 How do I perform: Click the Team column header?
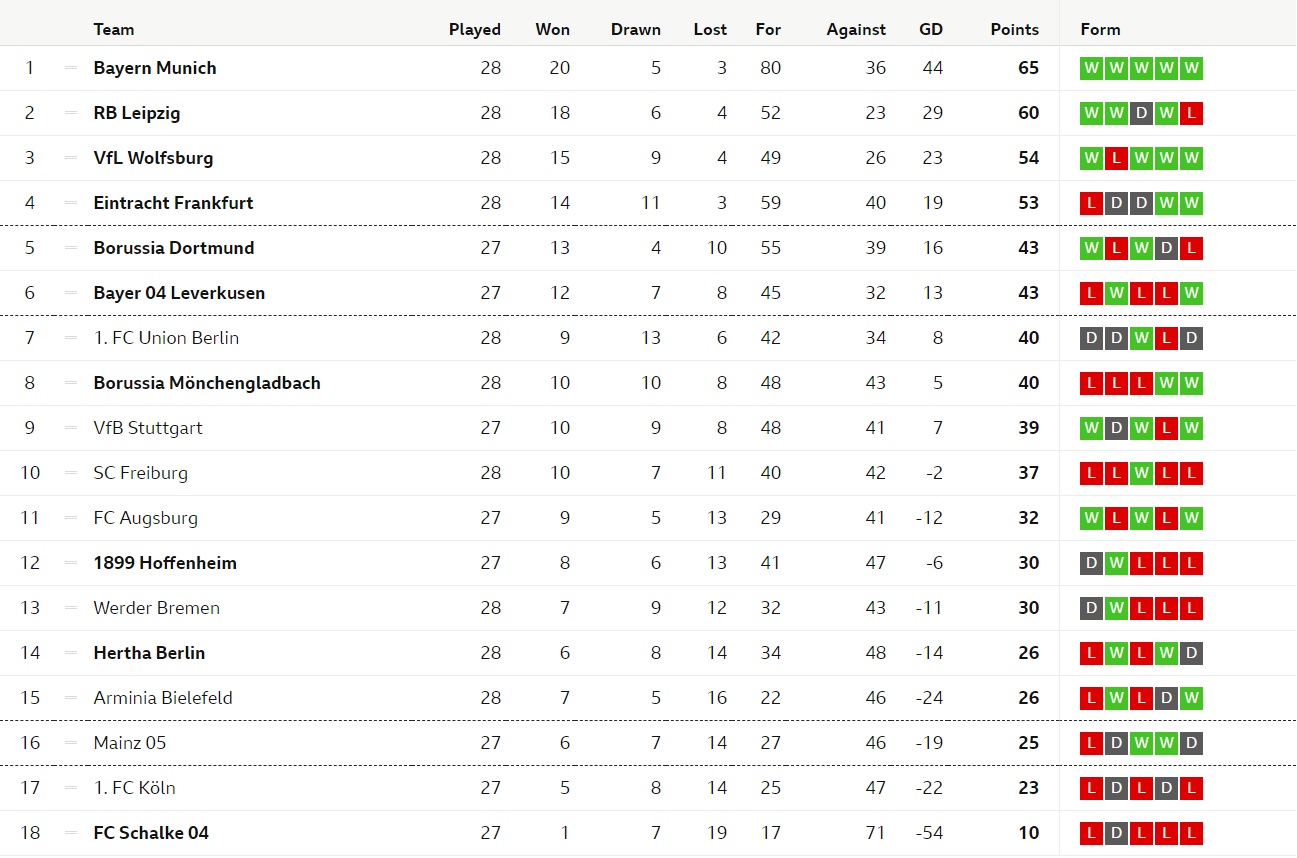click(114, 29)
